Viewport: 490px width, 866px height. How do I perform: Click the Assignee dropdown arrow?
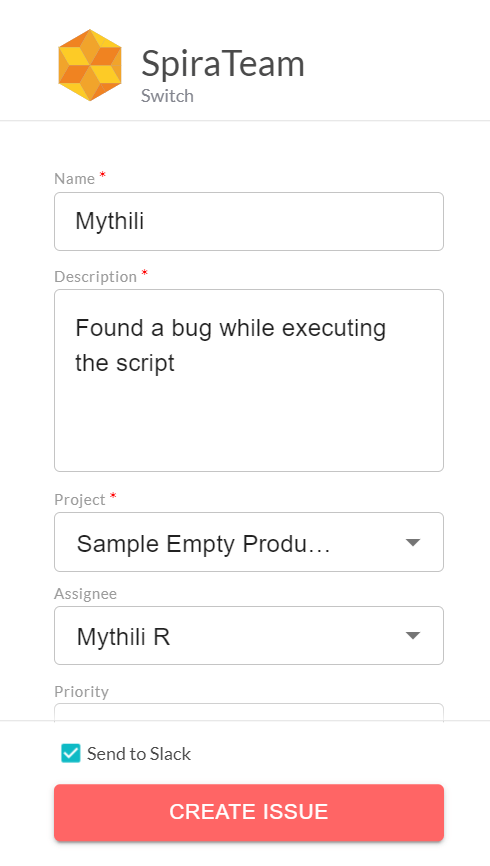click(413, 636)
